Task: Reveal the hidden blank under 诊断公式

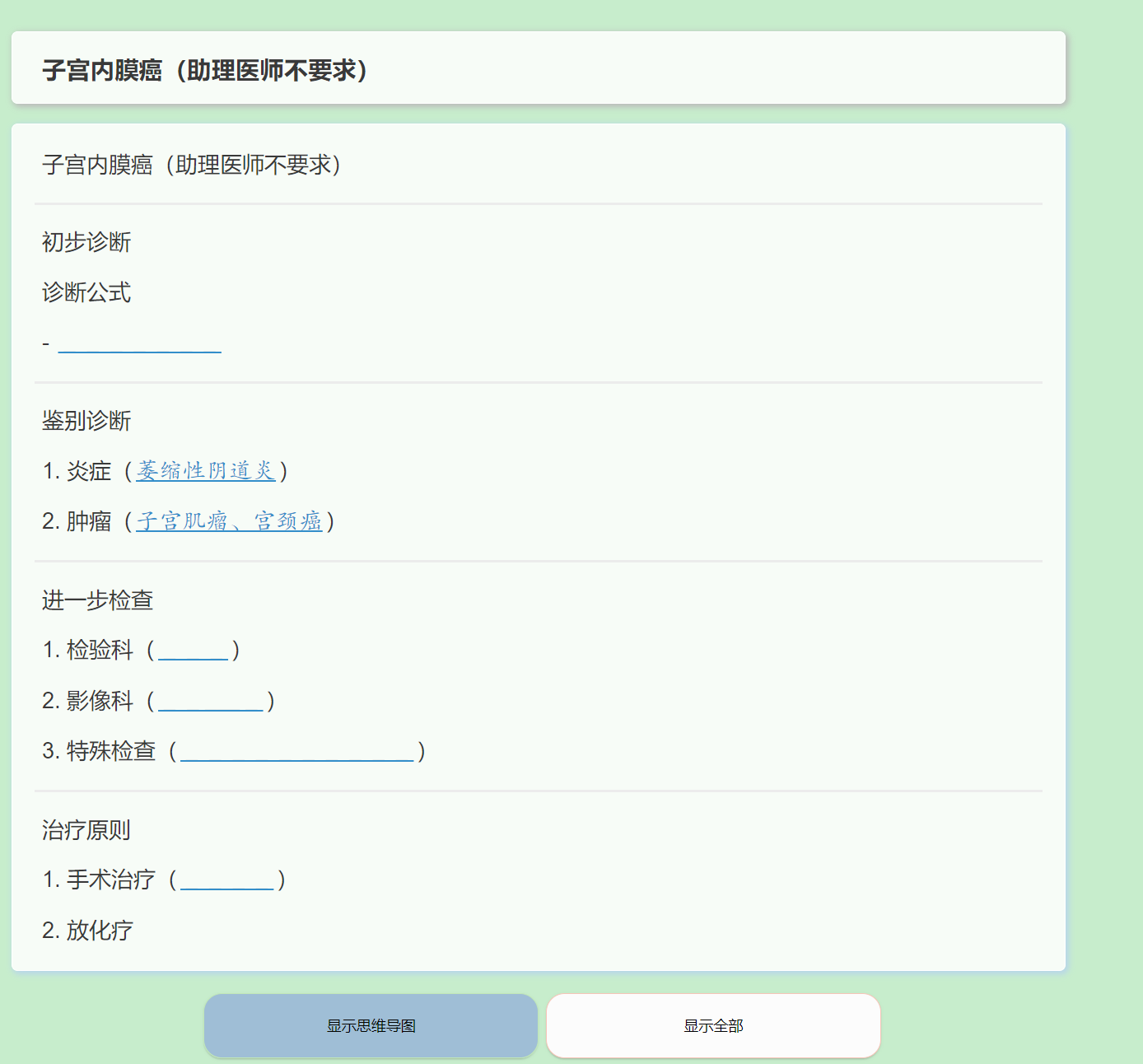Action: pyautogui.click(x=139, y=343)
